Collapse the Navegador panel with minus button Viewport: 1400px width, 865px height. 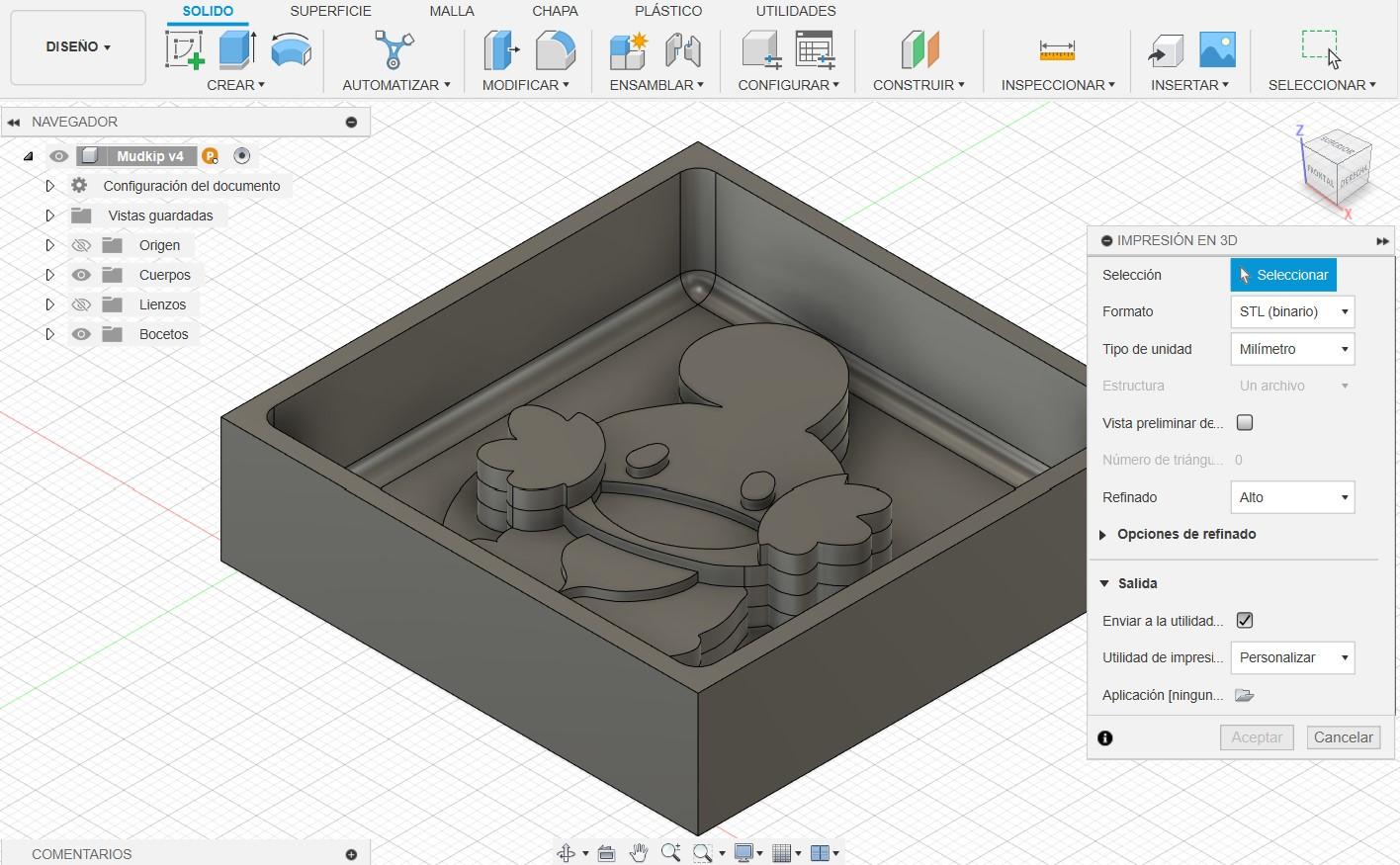pos(351,122)
